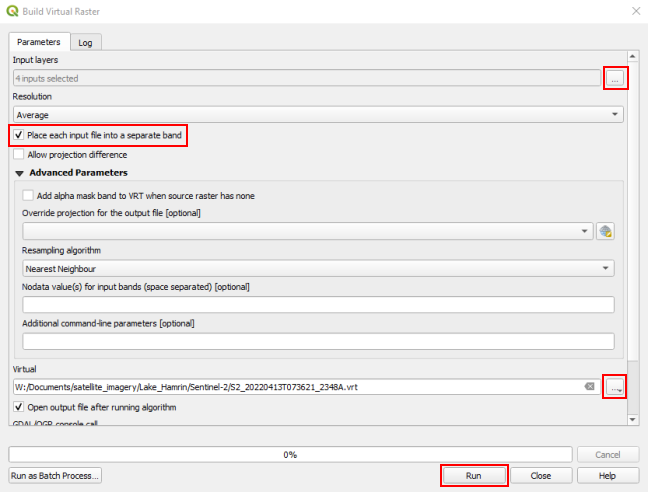The height and width of the screenshot is (492, 648).
Task: Clear the Virtual output file path
Action: 591,387
